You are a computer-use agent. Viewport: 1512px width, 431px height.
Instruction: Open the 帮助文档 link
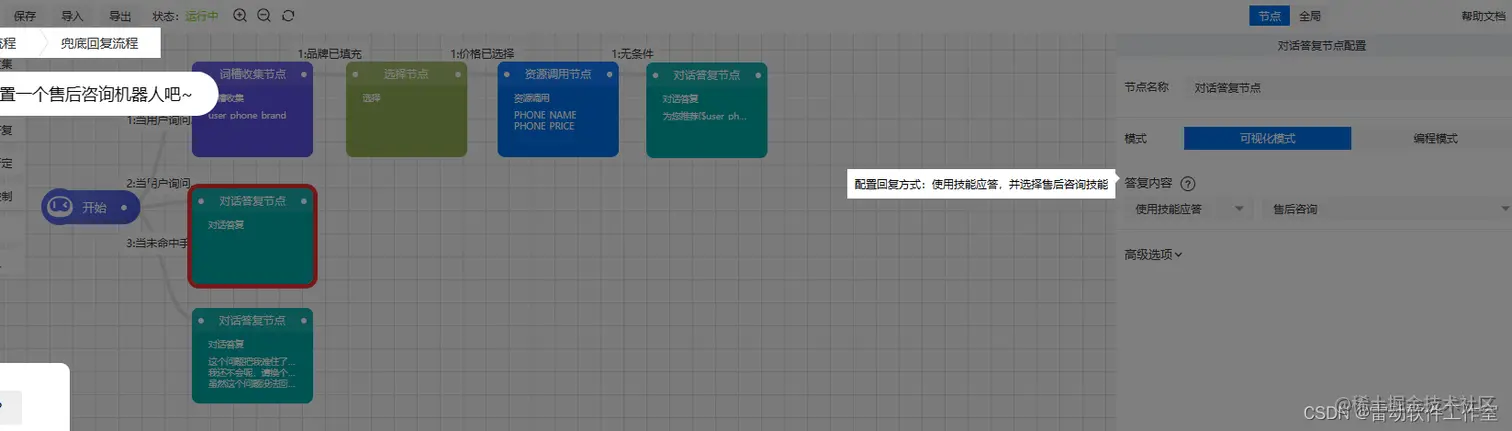coord(1481,16)
